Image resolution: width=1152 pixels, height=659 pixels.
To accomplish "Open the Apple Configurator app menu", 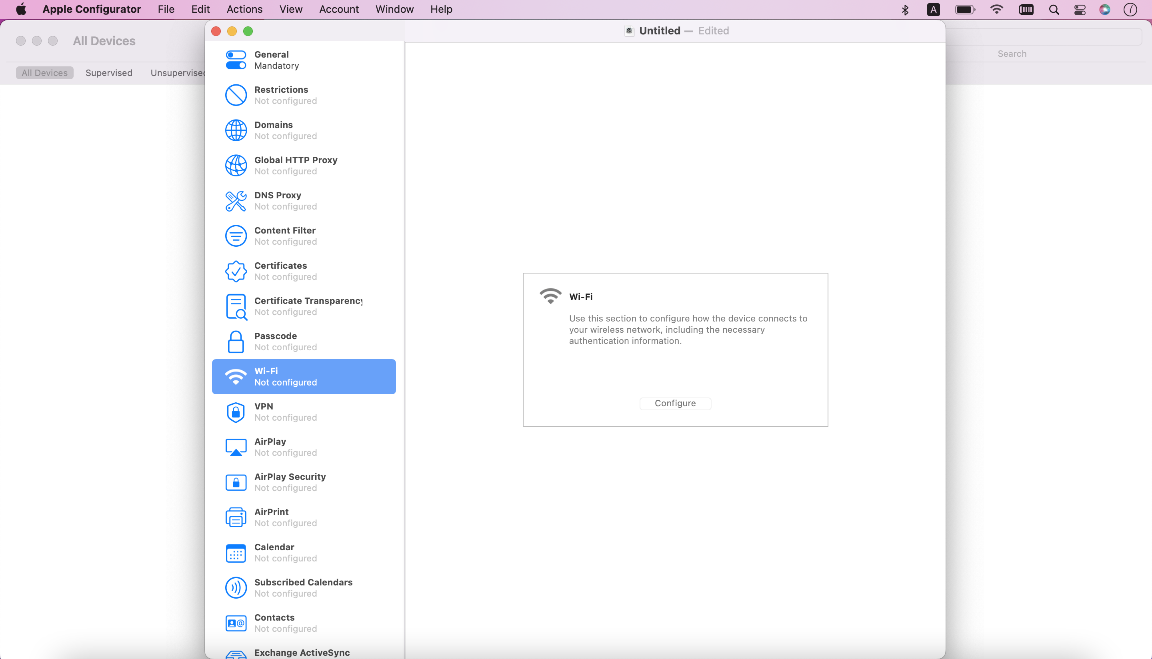I will point(92,10).
